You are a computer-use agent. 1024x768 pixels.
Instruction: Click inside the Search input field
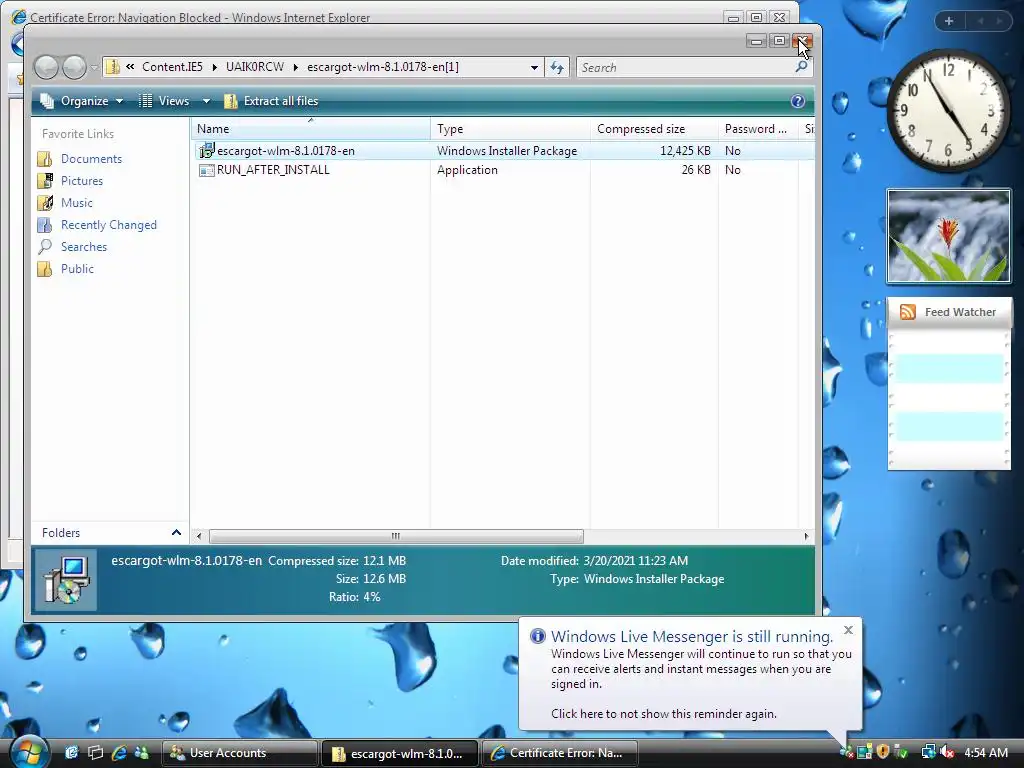click(x=685, y=67)
